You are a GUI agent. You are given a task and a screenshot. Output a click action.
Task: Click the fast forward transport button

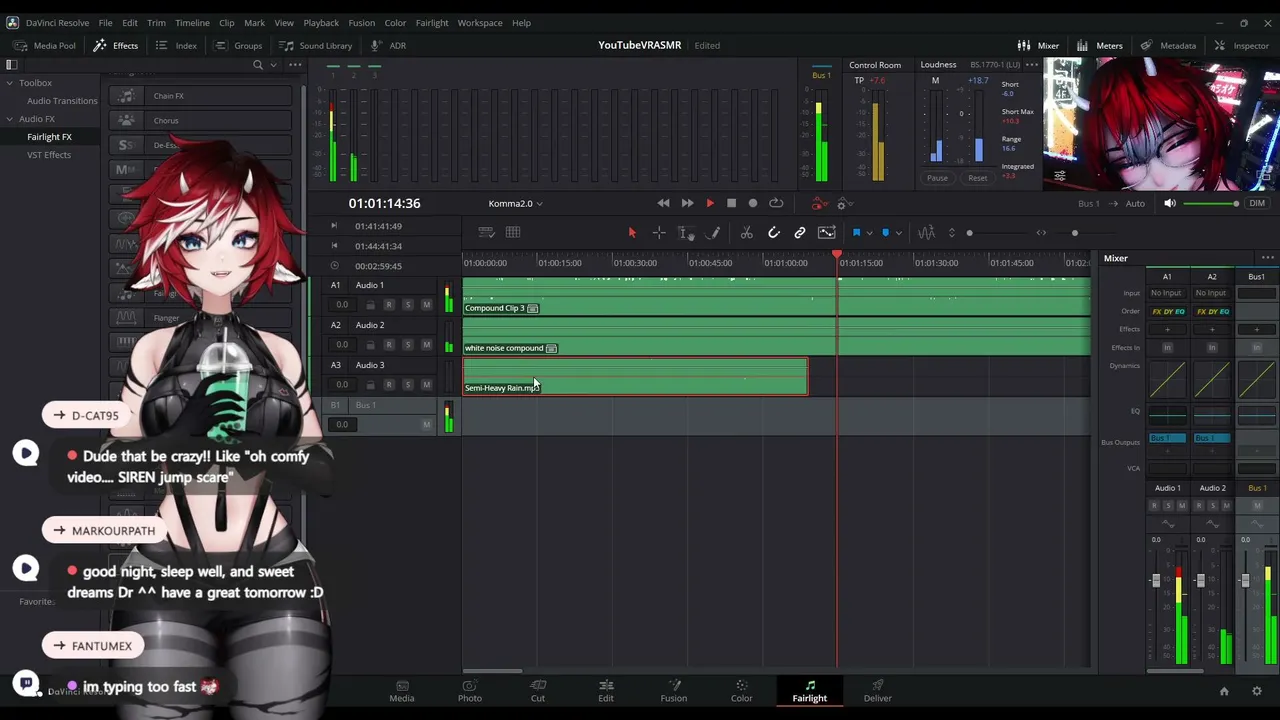tap(687, 203)
